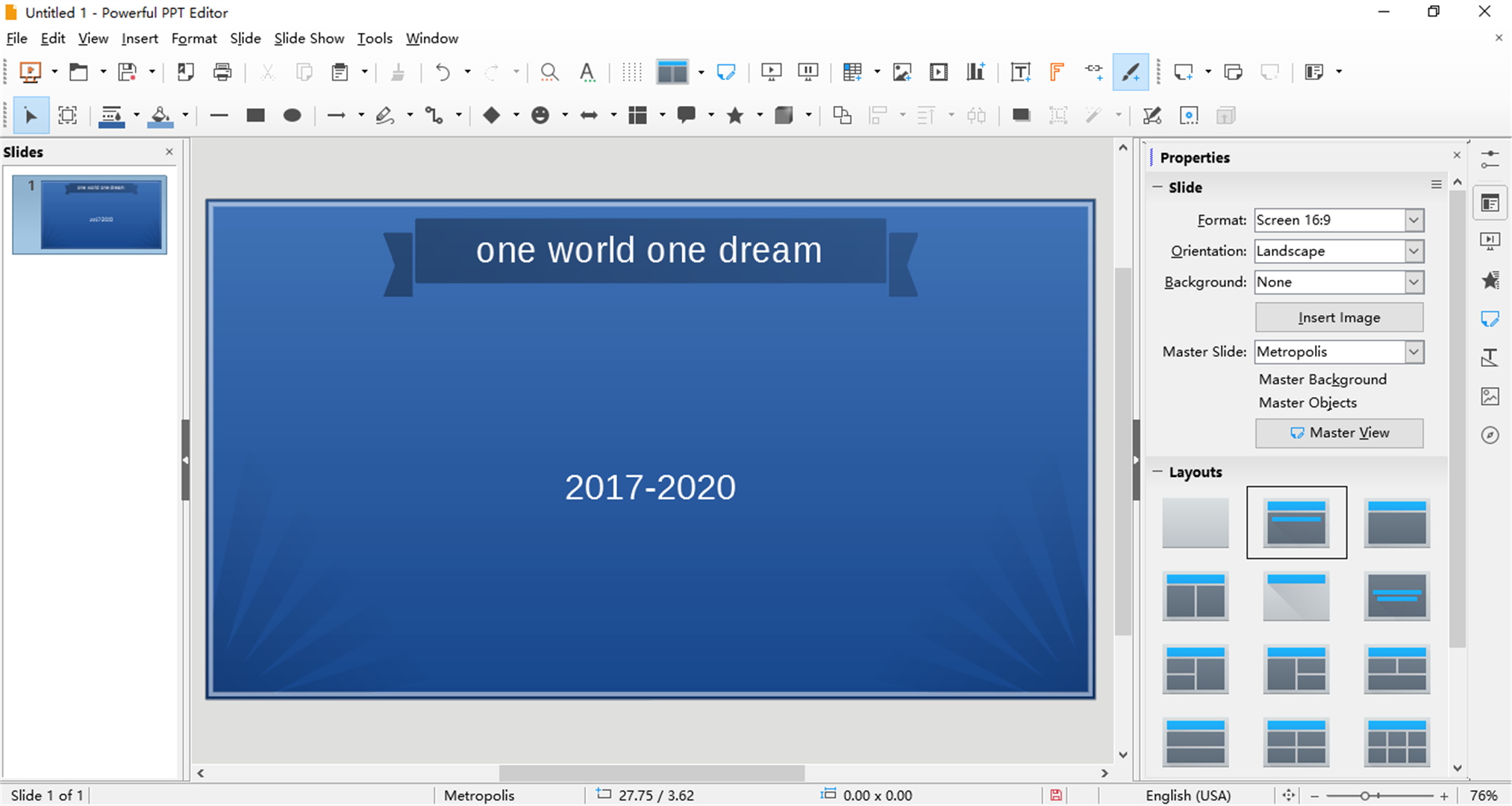This screenshot has height=806, width=1512.
Task: Toggle Master Background for the slide
Action: [x=1322, y=379]
